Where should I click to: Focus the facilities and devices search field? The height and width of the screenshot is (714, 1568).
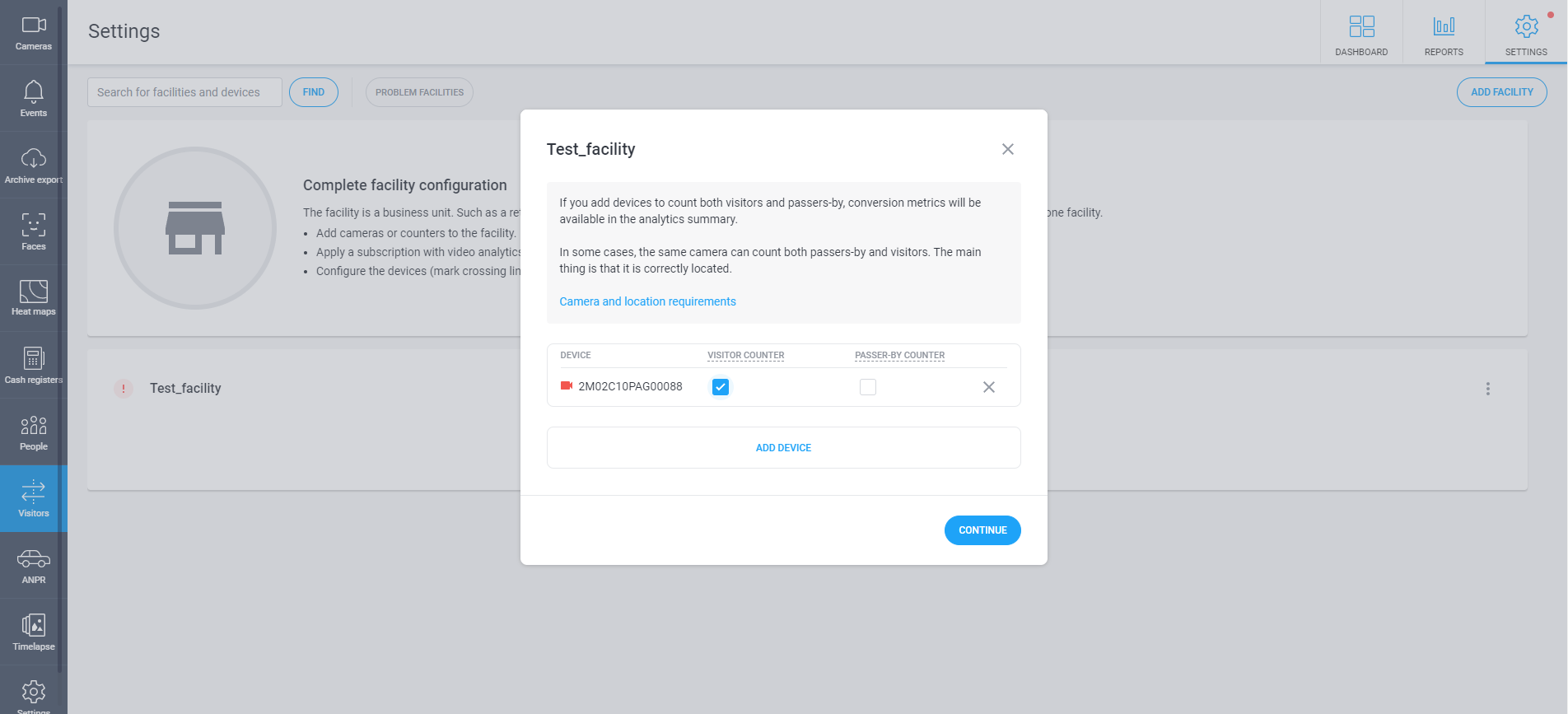[184, 92]
